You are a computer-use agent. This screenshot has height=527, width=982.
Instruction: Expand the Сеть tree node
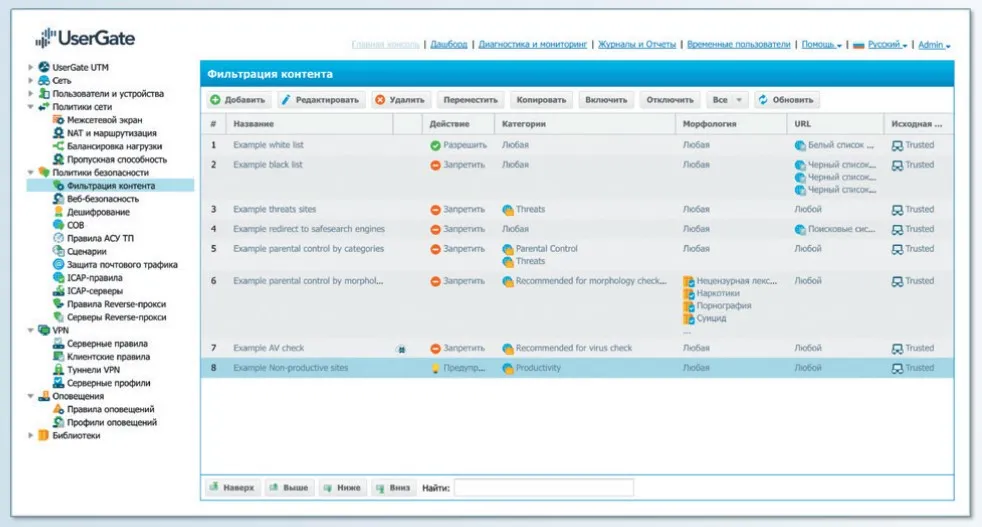point(30,80)
